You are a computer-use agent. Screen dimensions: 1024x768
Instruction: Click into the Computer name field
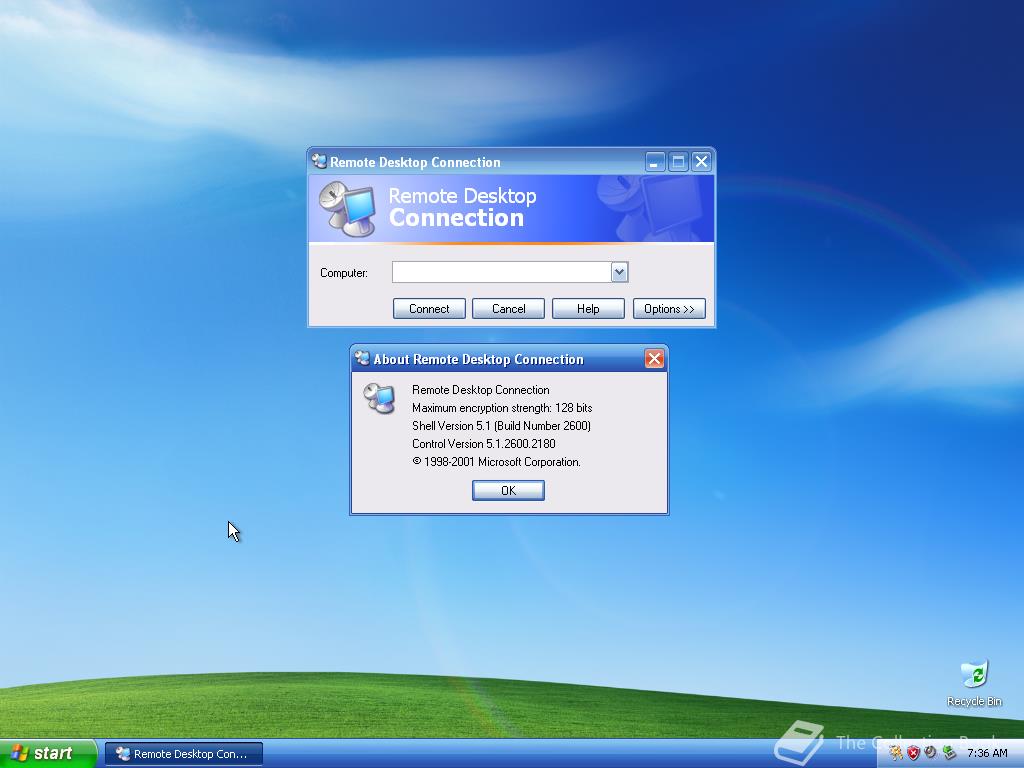502,272
